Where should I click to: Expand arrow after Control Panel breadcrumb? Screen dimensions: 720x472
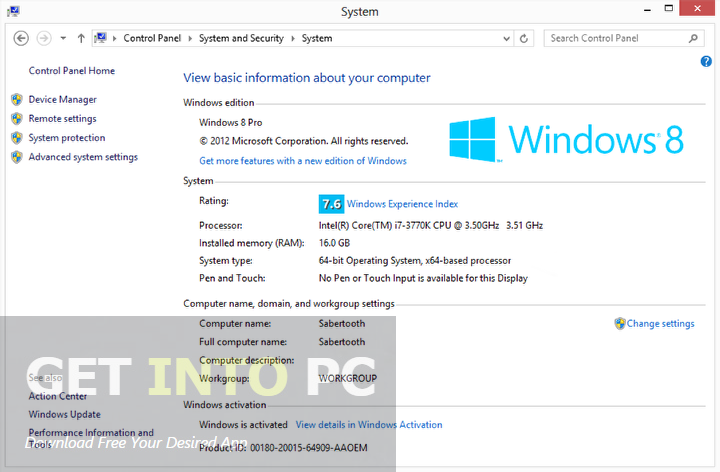[x=190, y=39]
